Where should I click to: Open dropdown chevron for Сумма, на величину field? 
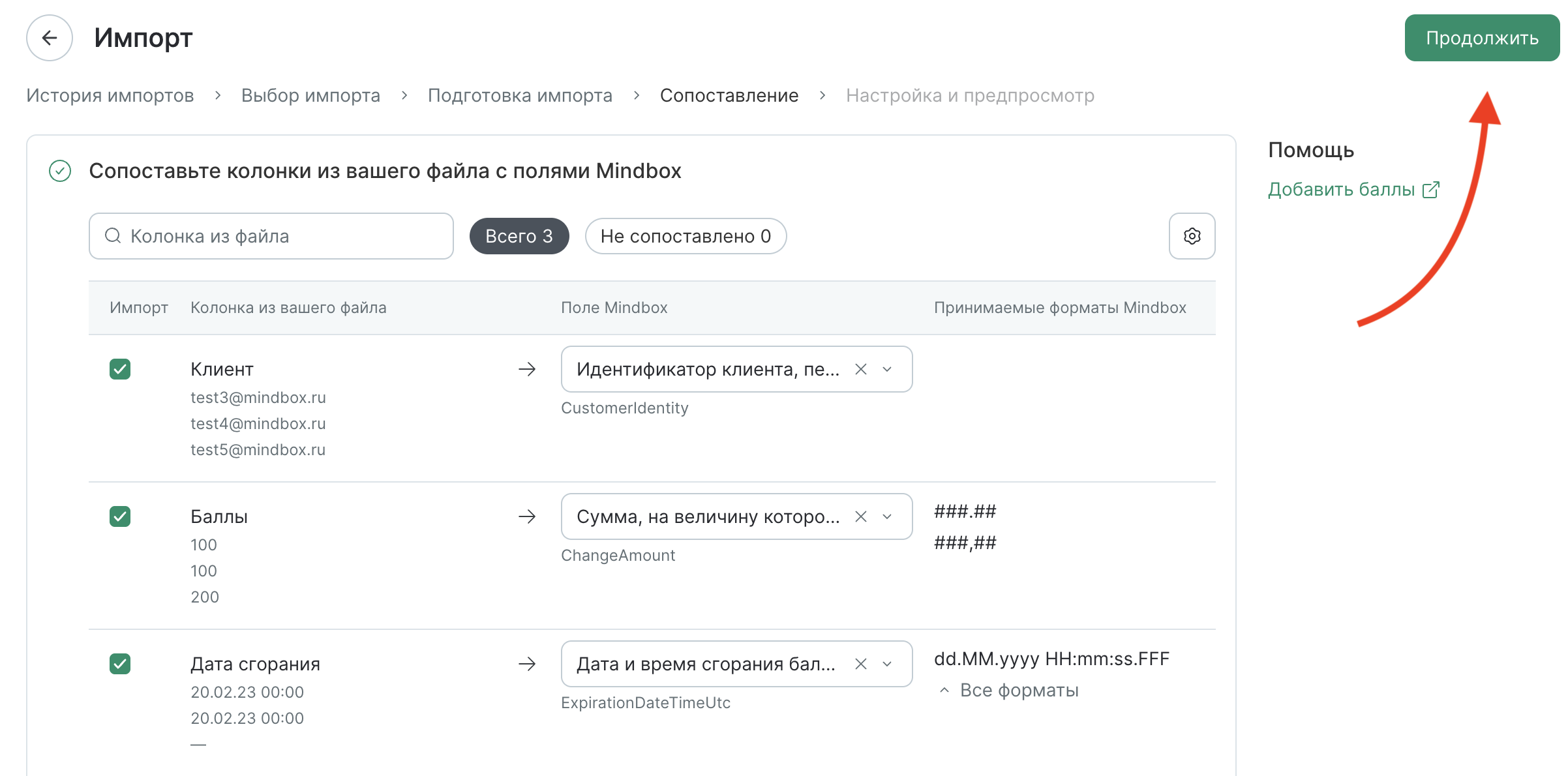tap(887, 516)
